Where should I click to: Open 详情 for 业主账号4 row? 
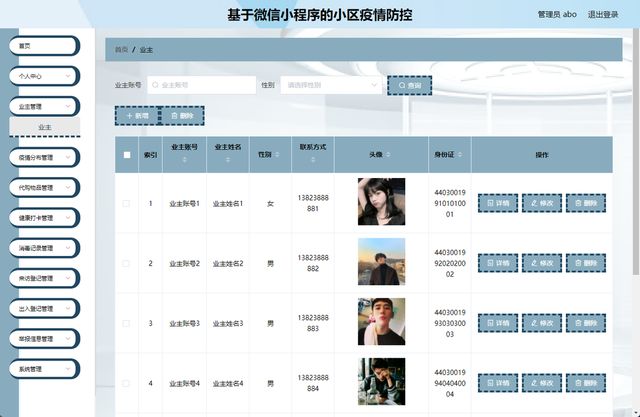coord(498,383)
